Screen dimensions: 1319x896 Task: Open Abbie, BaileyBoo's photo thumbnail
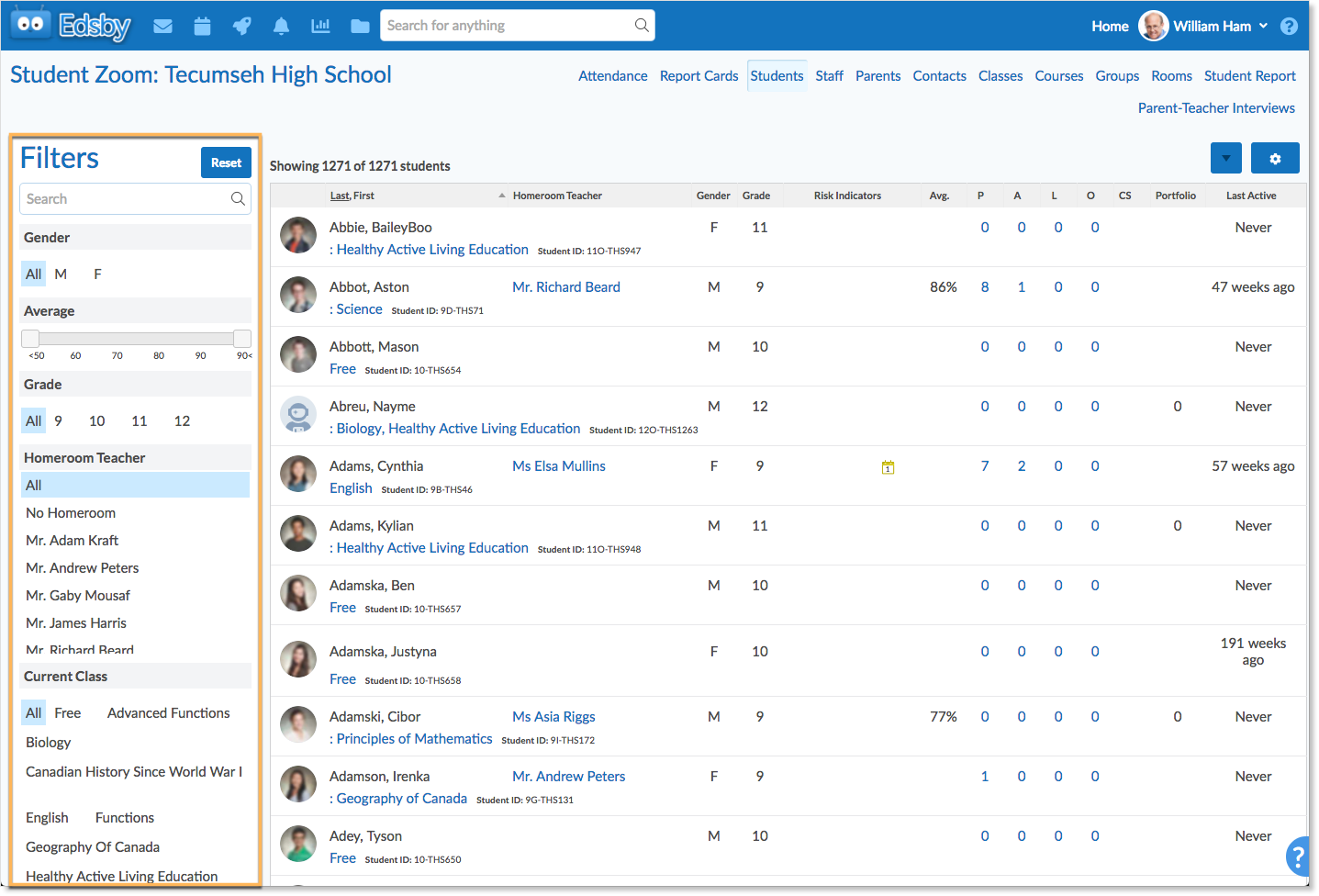(x=298, y=235)
